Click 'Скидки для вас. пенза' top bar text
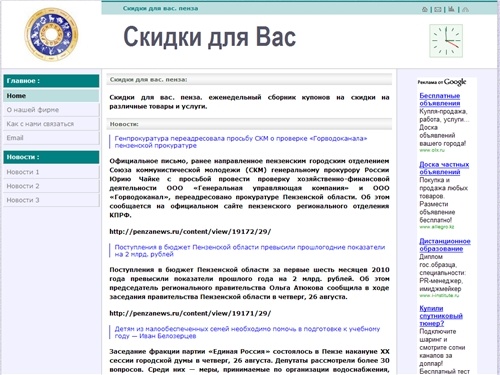Image resolution: width=500 pixels, height=375 pixels. 160,8
